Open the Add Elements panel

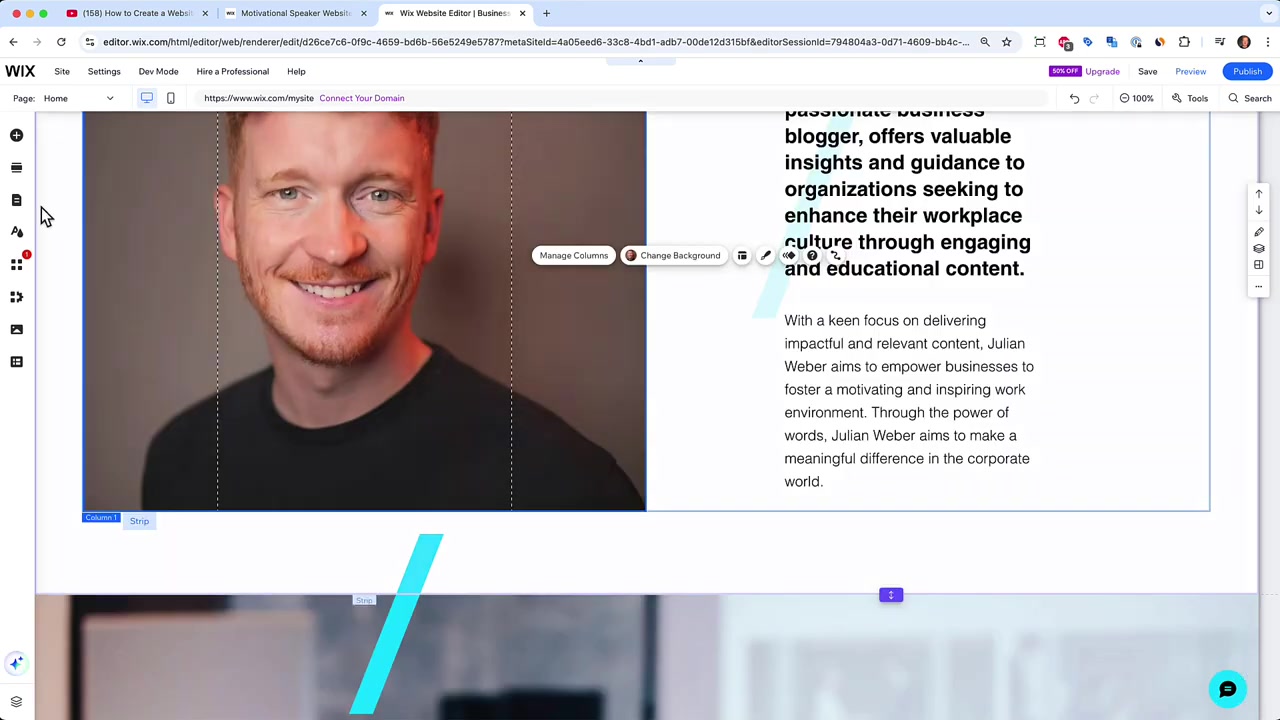(16, 135)
